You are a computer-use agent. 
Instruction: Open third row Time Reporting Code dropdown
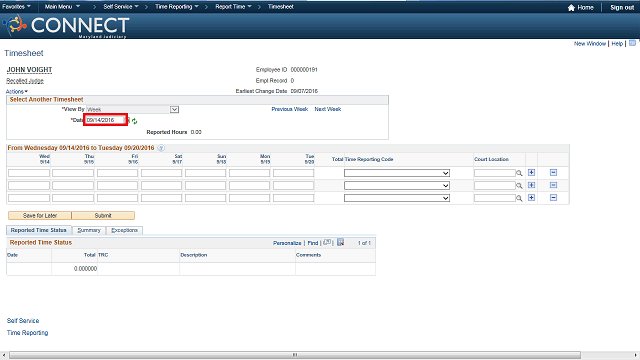(397, 198)
